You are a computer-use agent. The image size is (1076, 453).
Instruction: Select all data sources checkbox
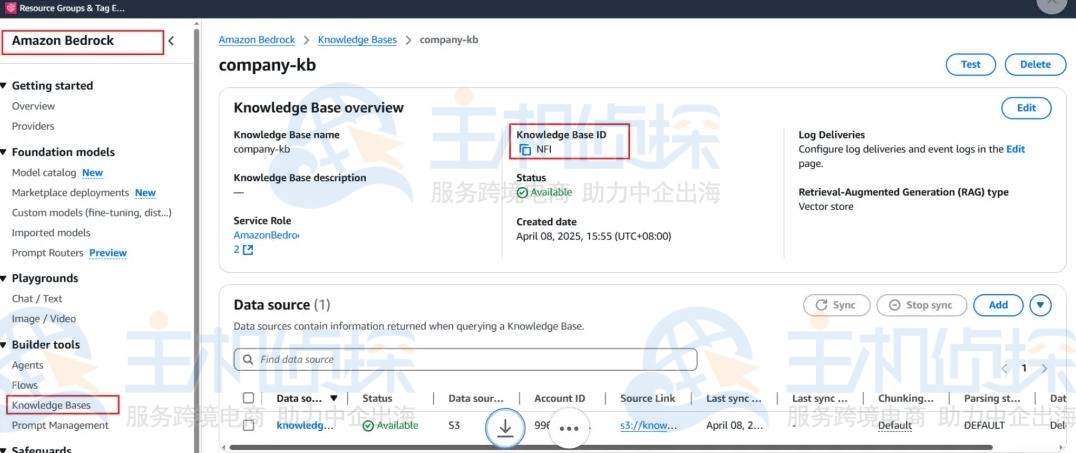pos(248,398)
